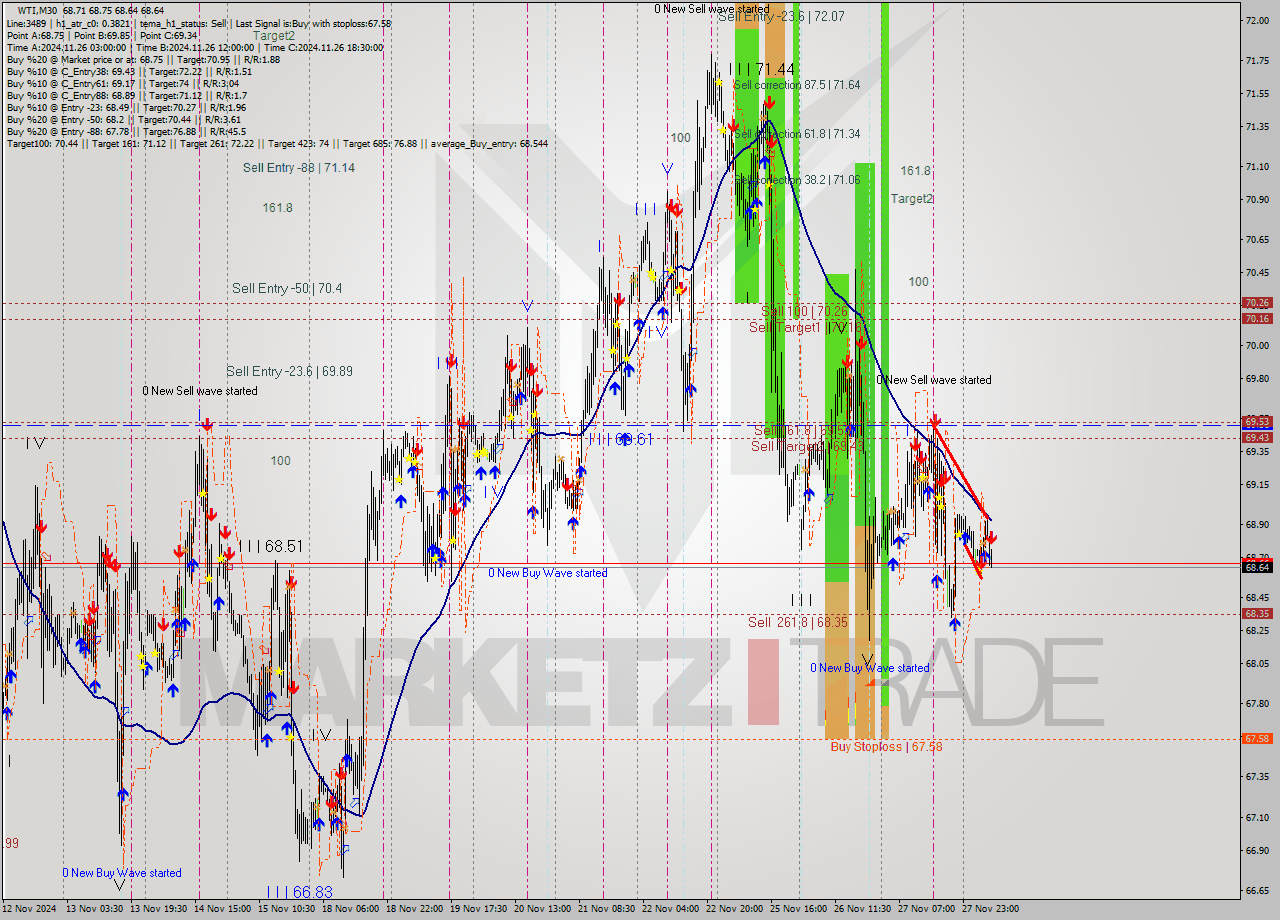The image size is (1280, 920).
Task: Click the current price tag 68.64 on the axis
Action: tap(1257, 567)
